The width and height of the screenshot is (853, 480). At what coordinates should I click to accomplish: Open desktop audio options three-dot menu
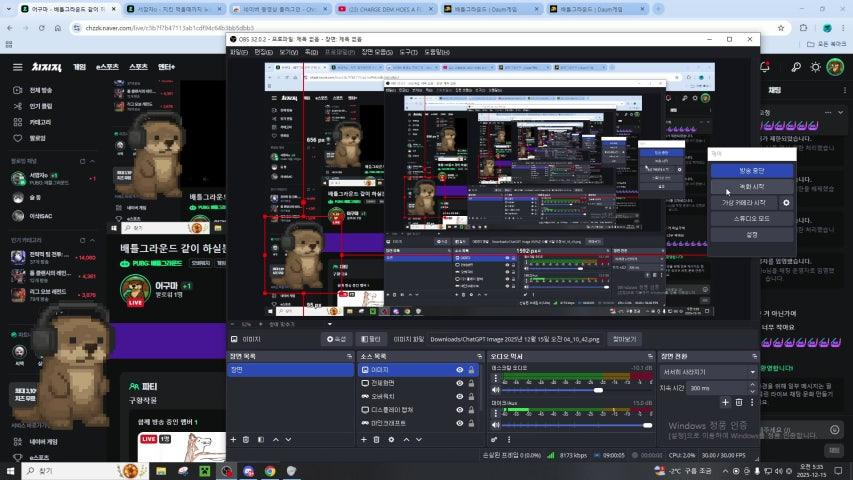[496, 378]
